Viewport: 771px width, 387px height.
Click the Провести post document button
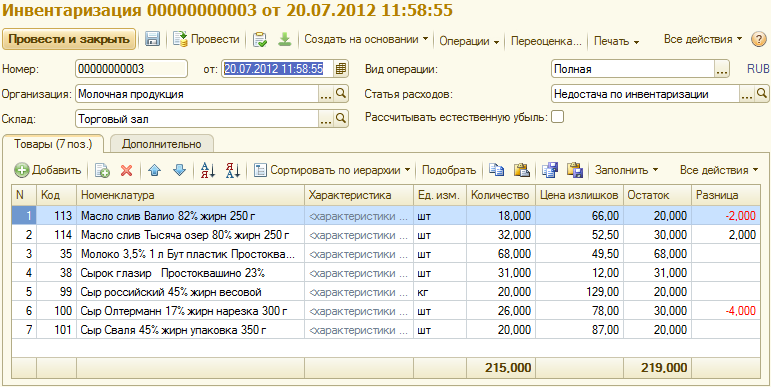pos(207,39)
